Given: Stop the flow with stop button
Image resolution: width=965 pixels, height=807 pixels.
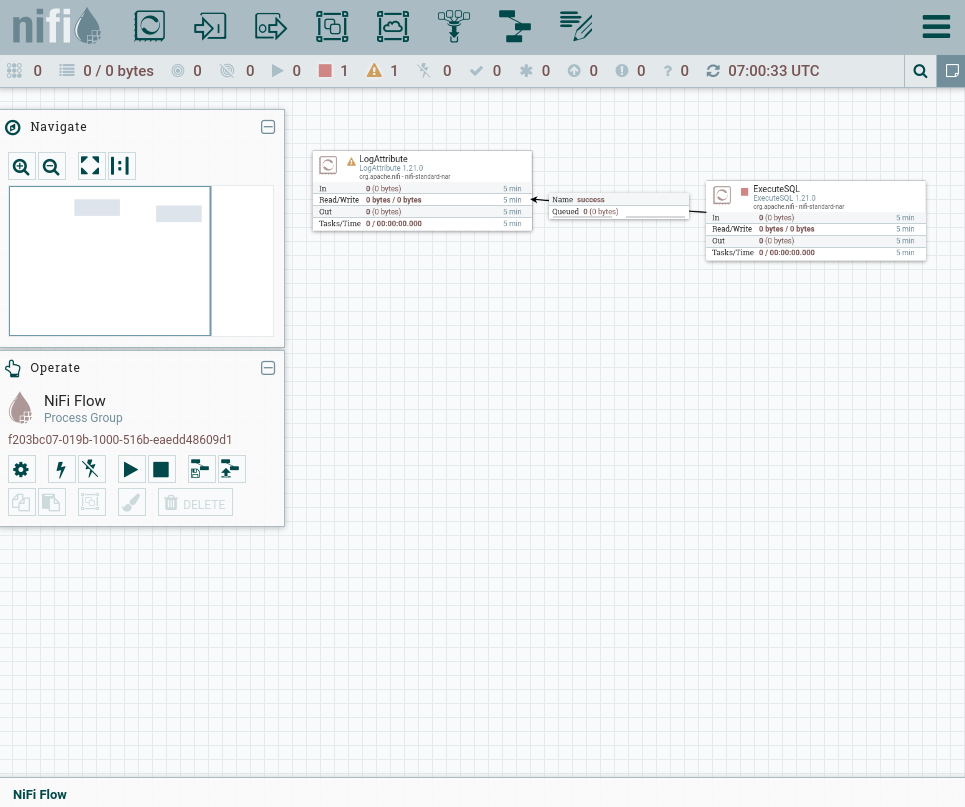Looking at the screenshot, I should pos(162,470).
